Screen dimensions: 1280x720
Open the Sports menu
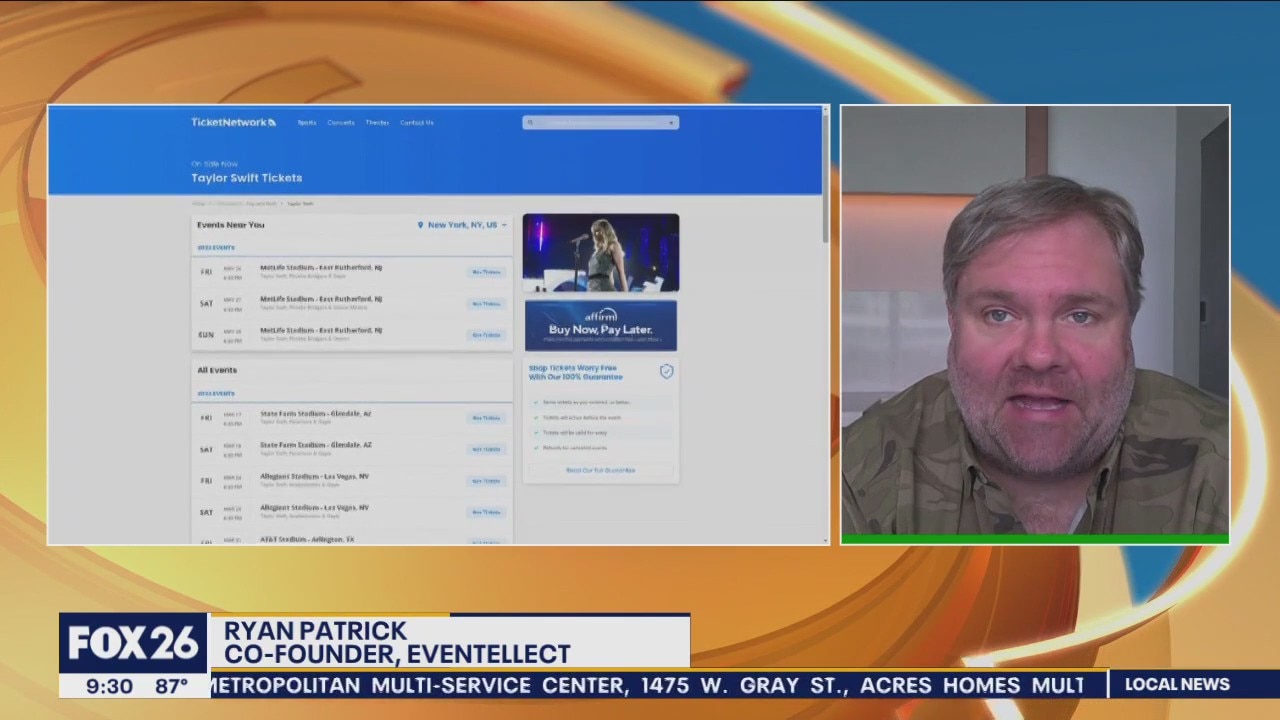[307, 123]
